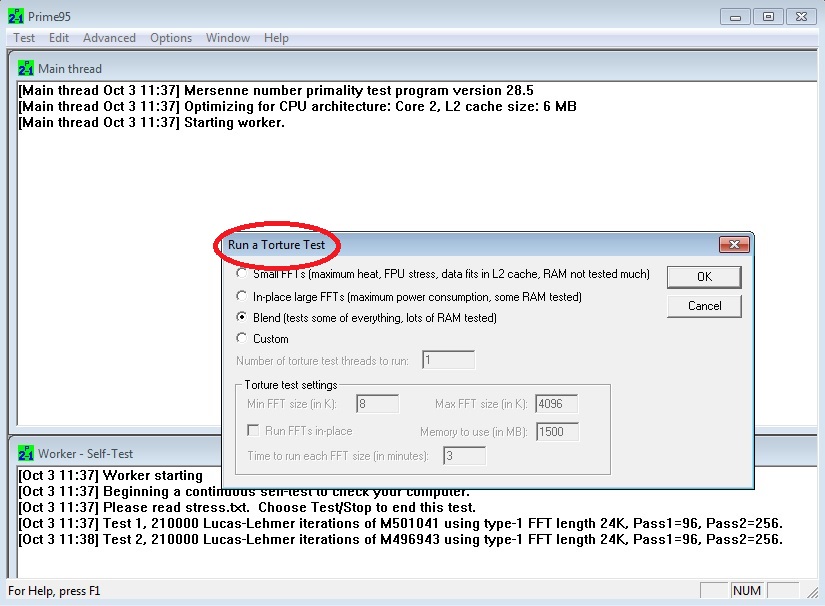Screen dimensions: 825x606
Task: Open the Edit menu
Action: 58,38
